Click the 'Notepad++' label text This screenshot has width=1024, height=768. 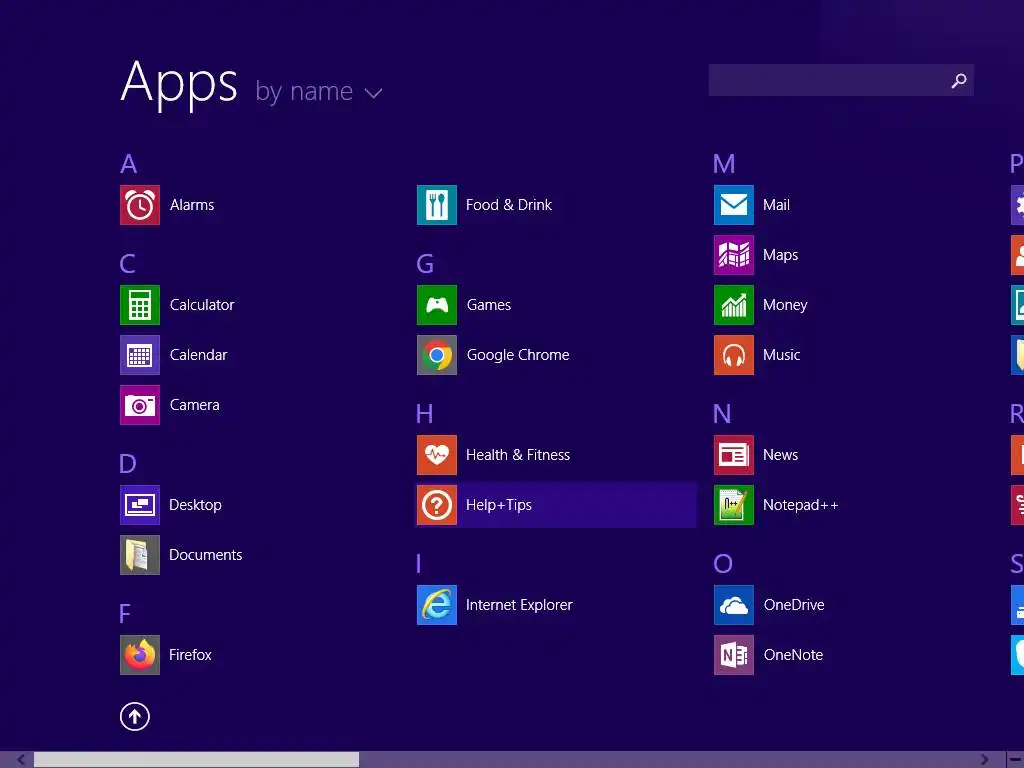801,505
